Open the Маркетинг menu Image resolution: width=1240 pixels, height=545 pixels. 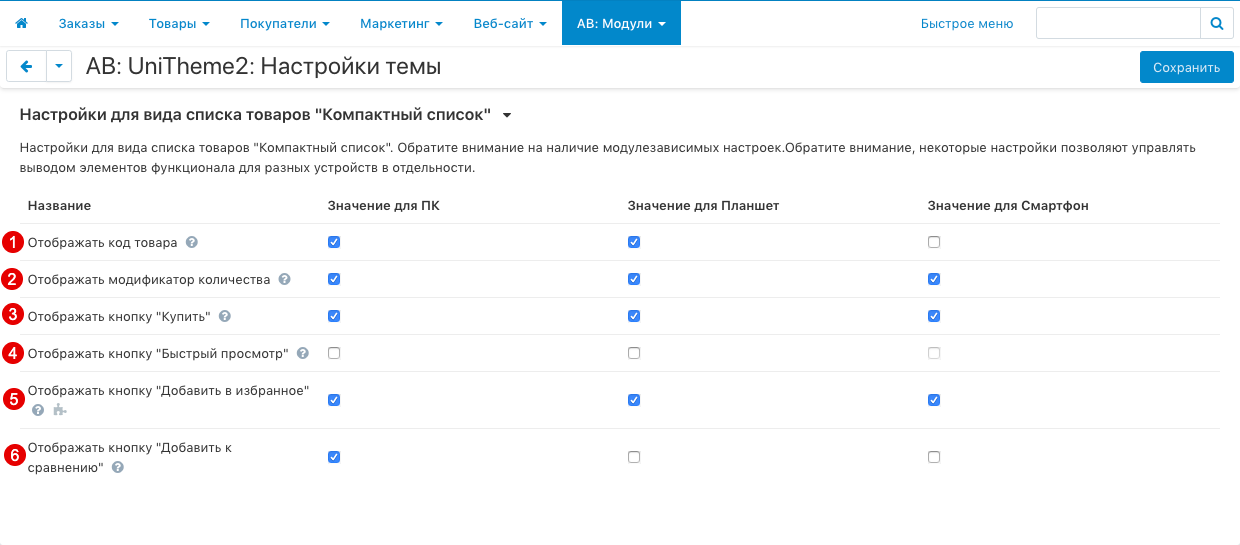pos(401,23)
